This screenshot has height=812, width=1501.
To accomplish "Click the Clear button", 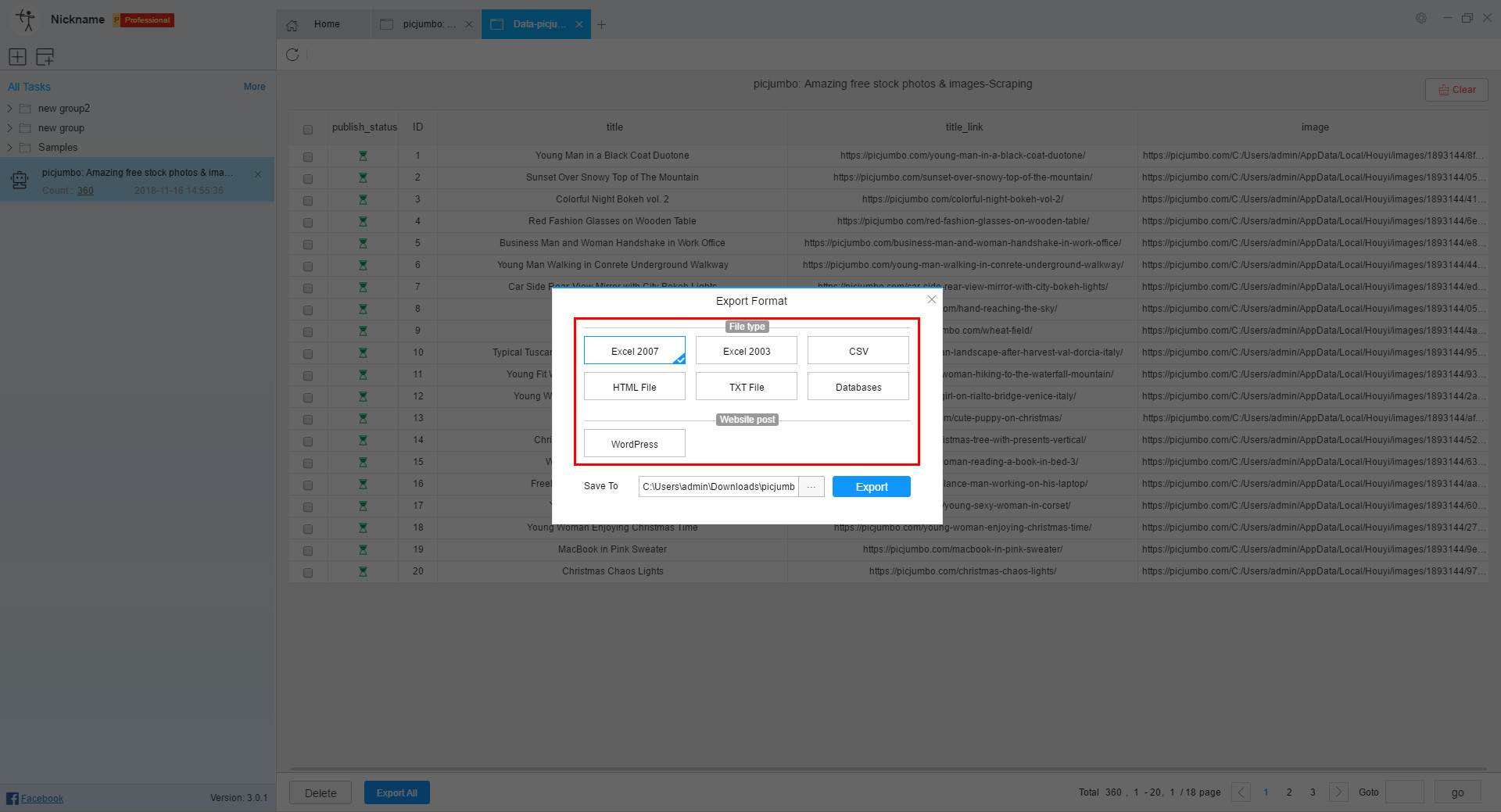I will pos(1456,90).
